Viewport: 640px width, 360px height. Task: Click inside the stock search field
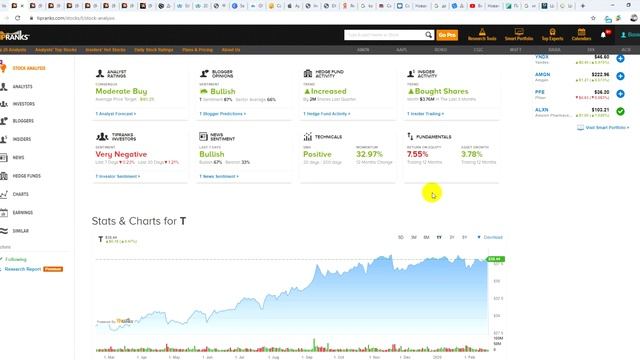tap(384, 35)
